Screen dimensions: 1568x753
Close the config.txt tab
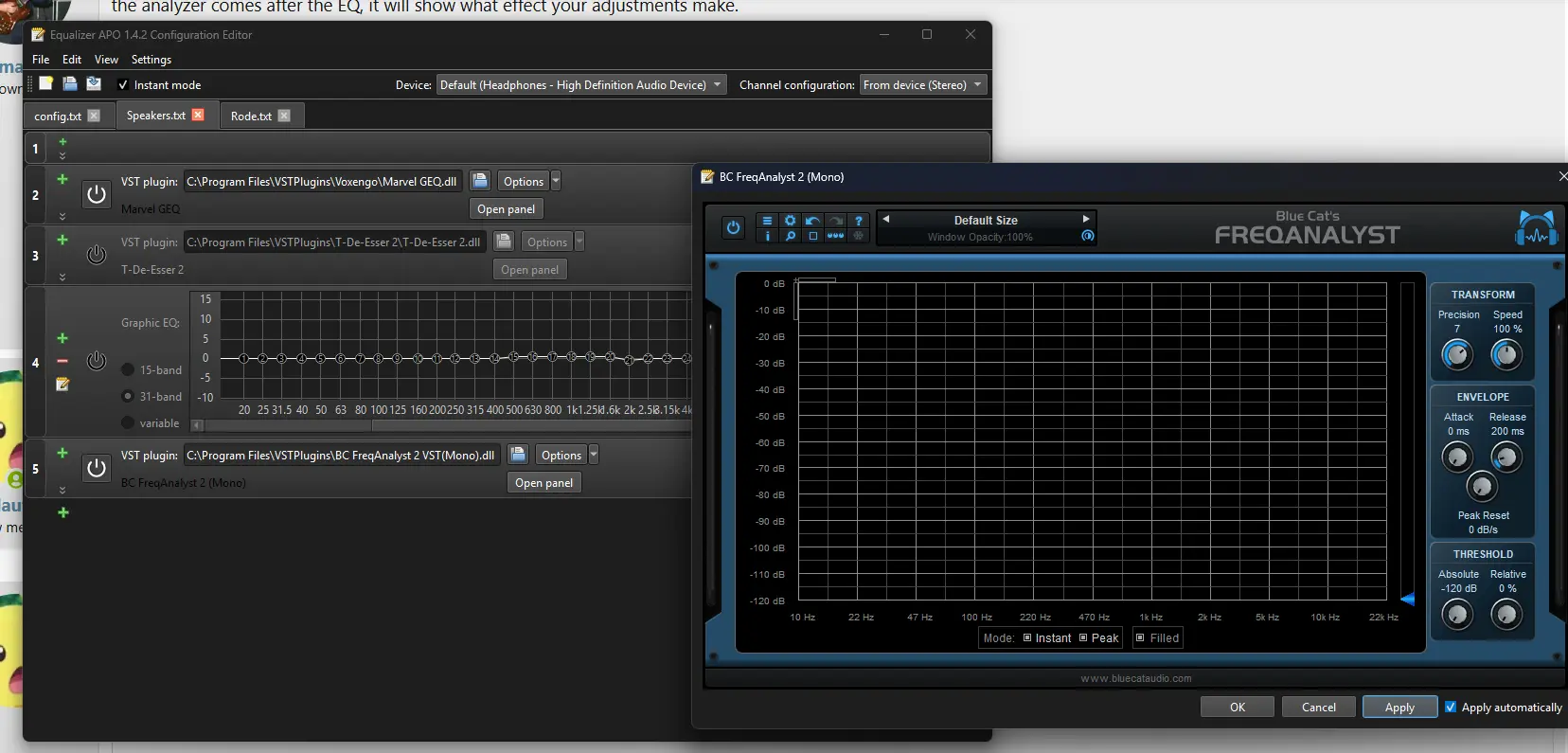point(94,116)
